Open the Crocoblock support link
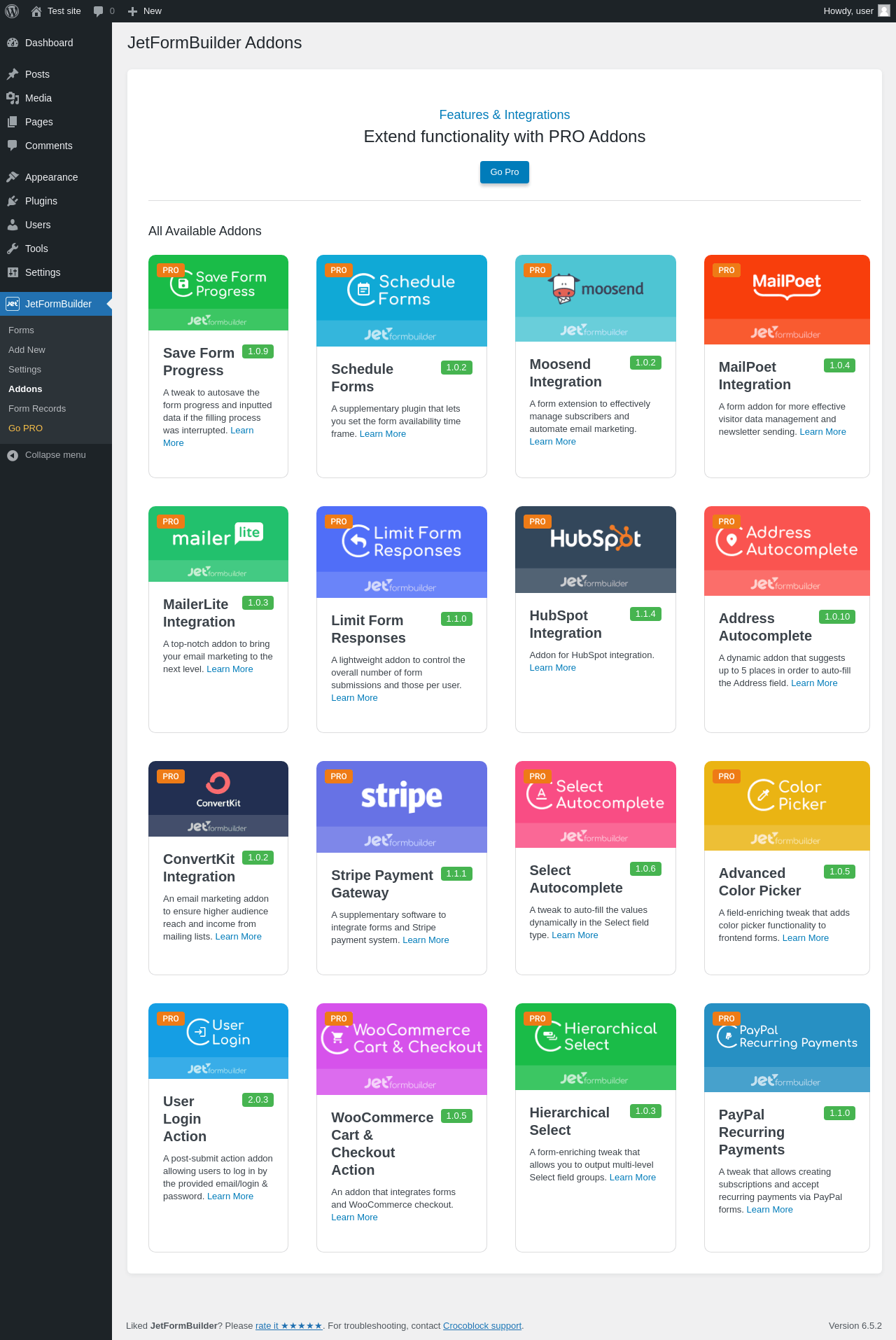896x1340 pixels. pos(482,1326)
